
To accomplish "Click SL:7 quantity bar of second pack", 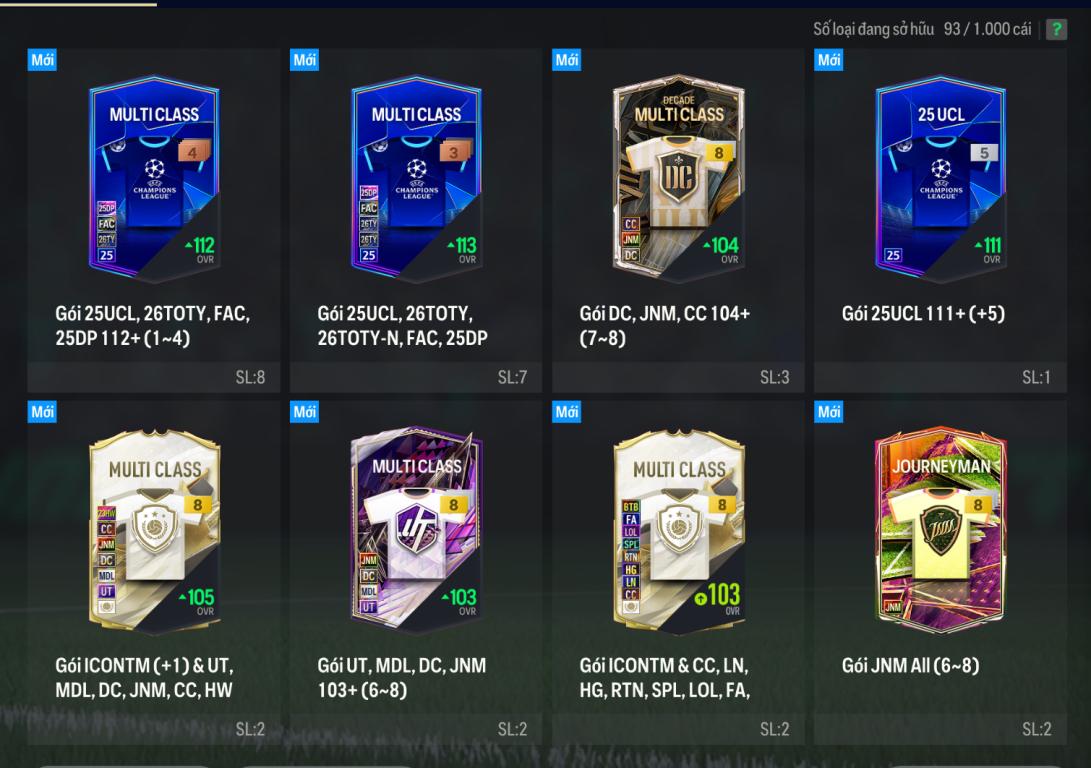I will pos(415,378).
